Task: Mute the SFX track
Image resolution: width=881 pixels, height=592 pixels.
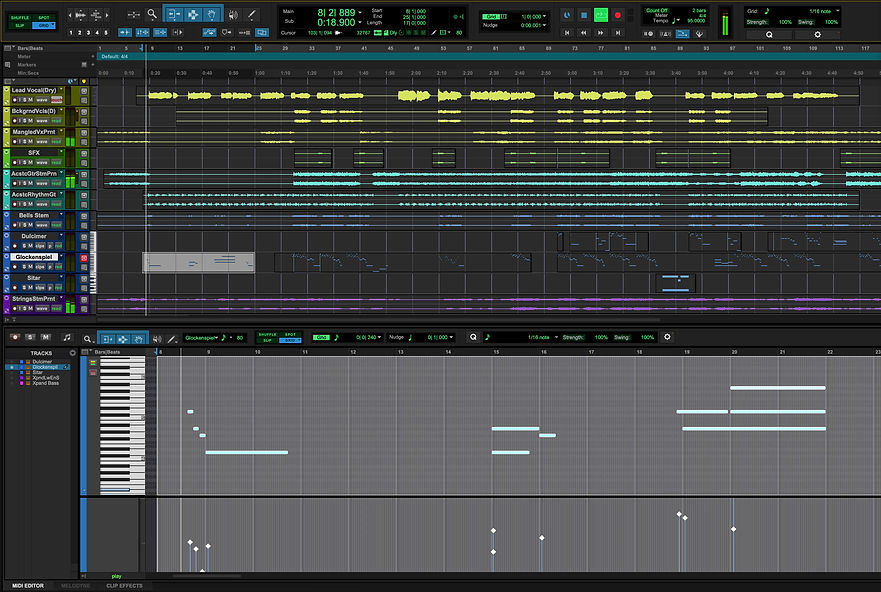Action: pos(30,161)
